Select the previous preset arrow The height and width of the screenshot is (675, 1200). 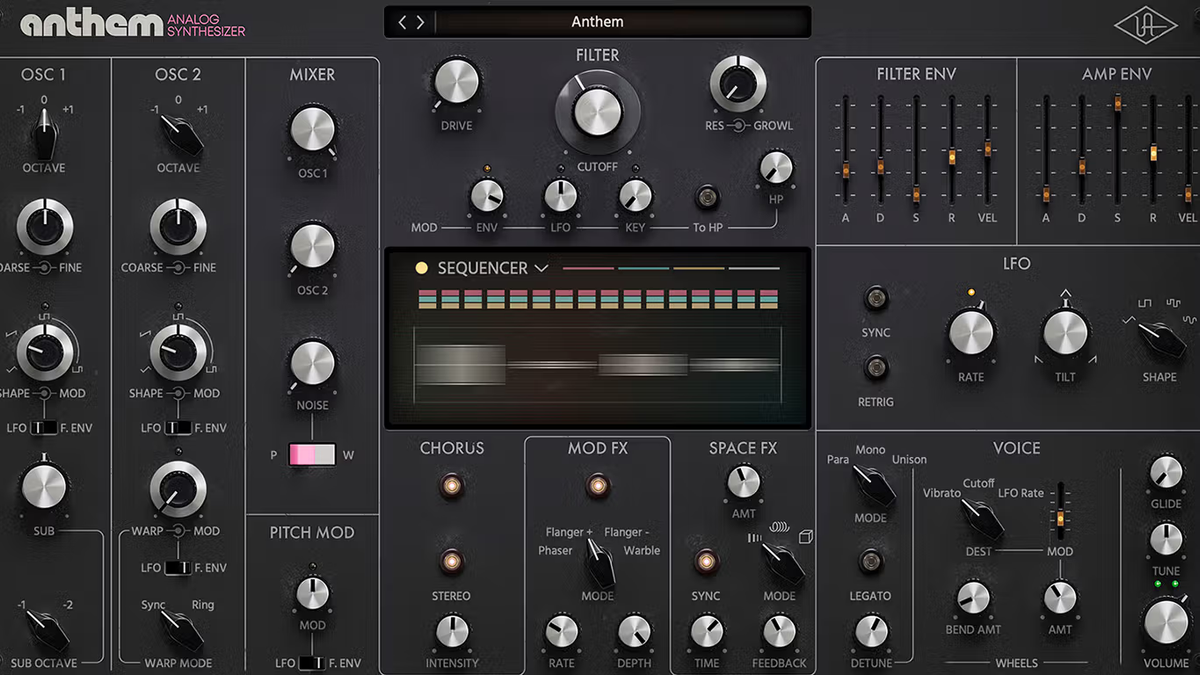pos(403,22)
